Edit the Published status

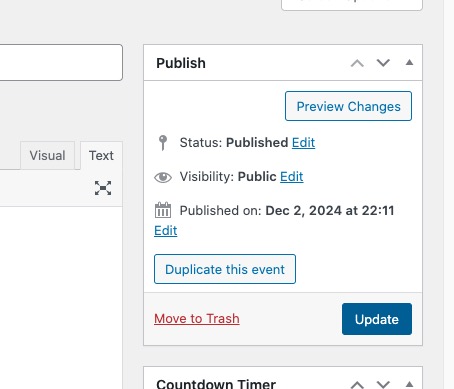[x=303, y=143]
